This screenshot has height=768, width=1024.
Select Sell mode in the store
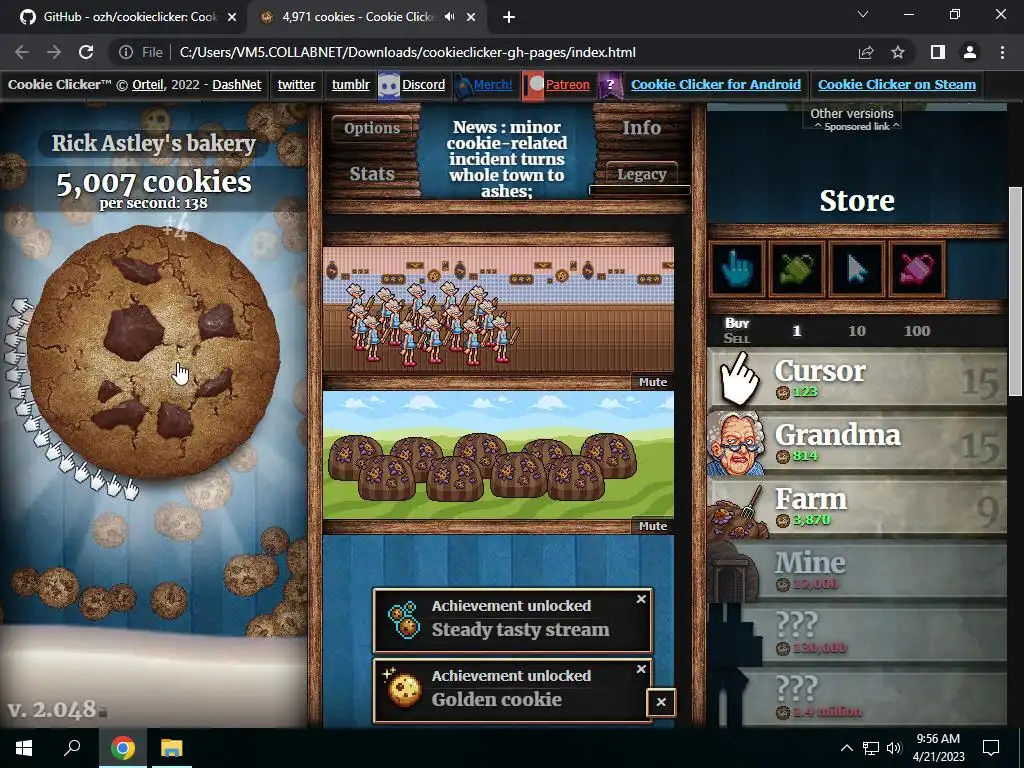point(737,338)
